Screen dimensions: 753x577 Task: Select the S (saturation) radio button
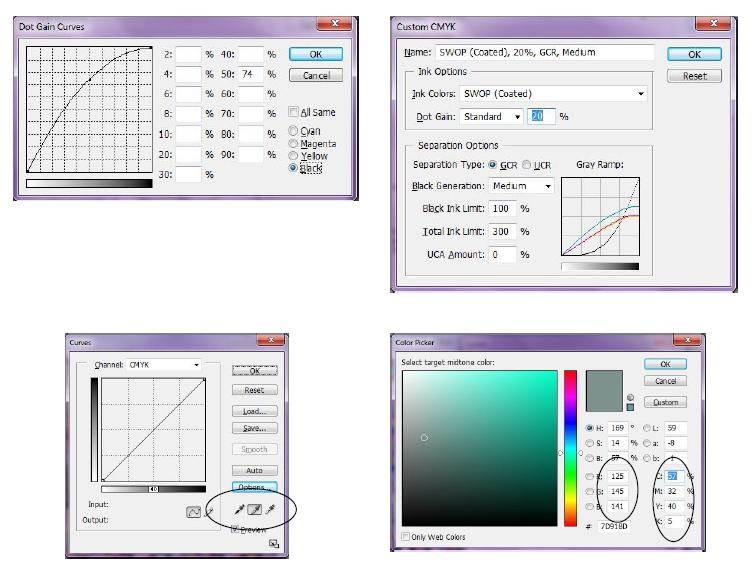coord(589,443)
